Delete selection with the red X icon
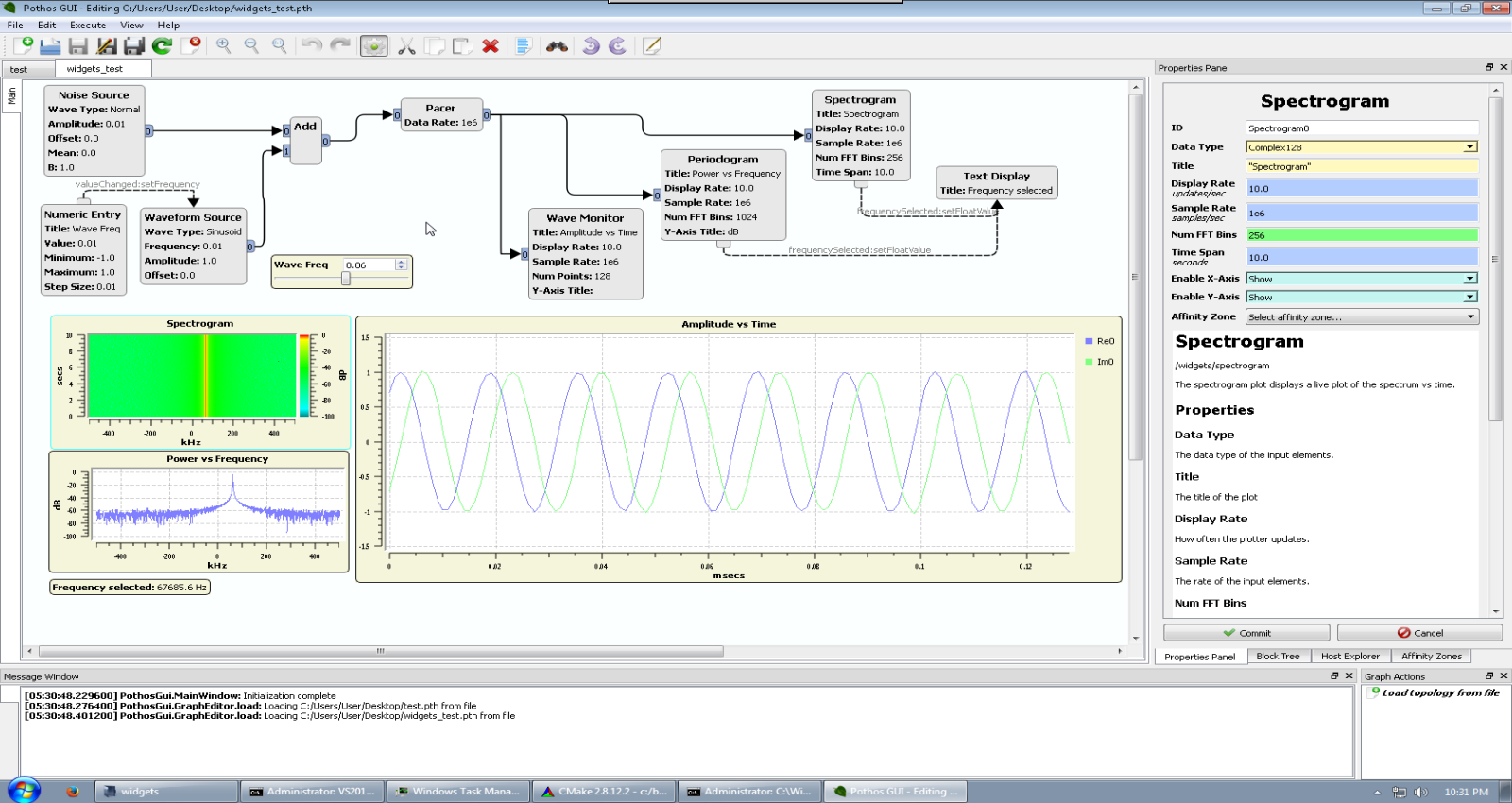This screenshot has width=1512, height=803. pyautogui.click(x=490, y=45)
